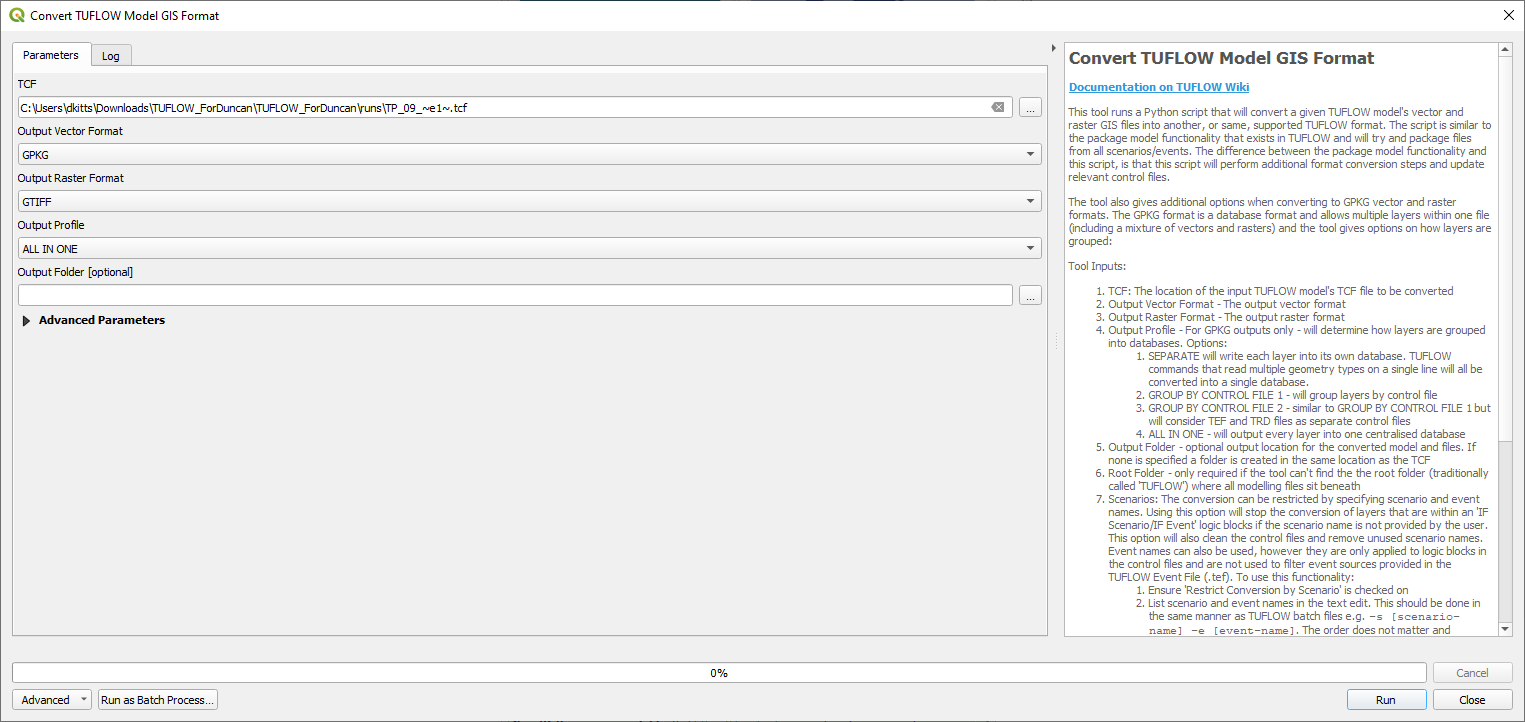Click the QGIS logo in title bar

point(16,15)
